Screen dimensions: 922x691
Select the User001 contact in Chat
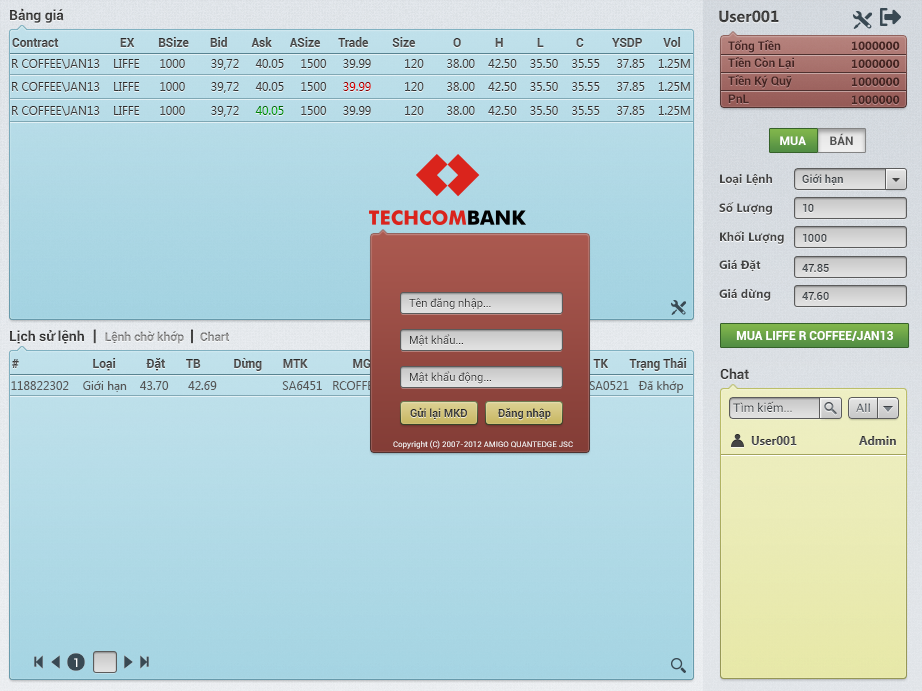(x=773, y=441)
